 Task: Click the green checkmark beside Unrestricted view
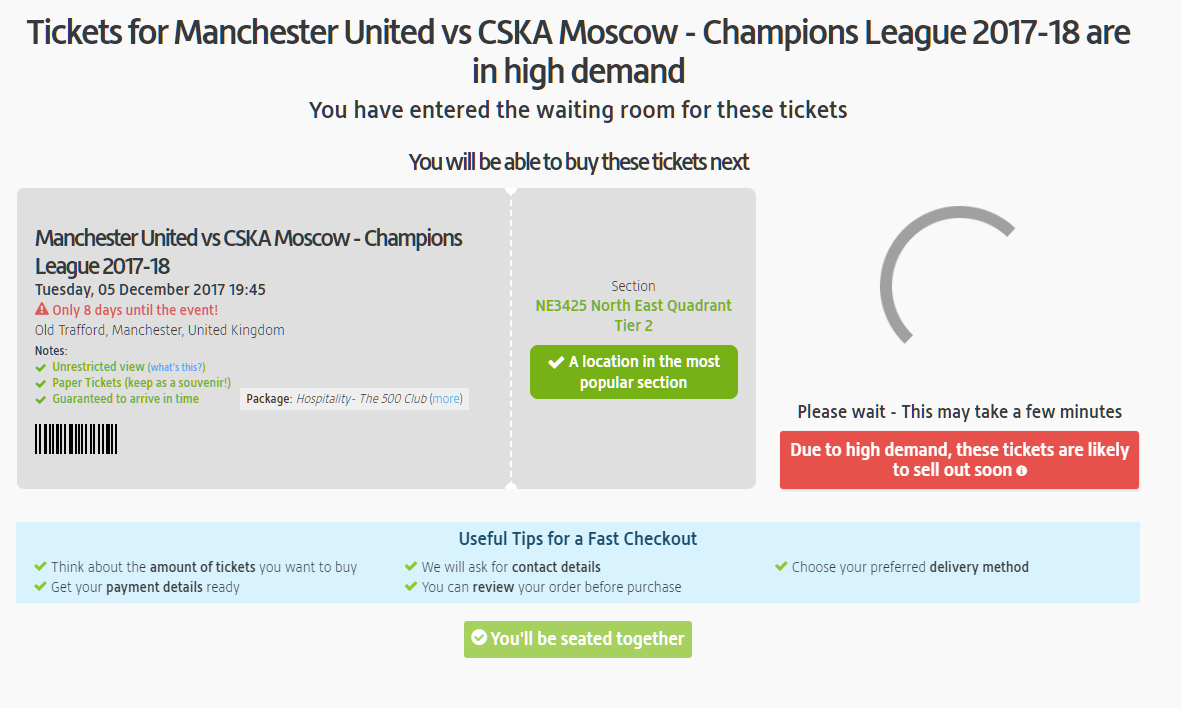coord(39,367)
